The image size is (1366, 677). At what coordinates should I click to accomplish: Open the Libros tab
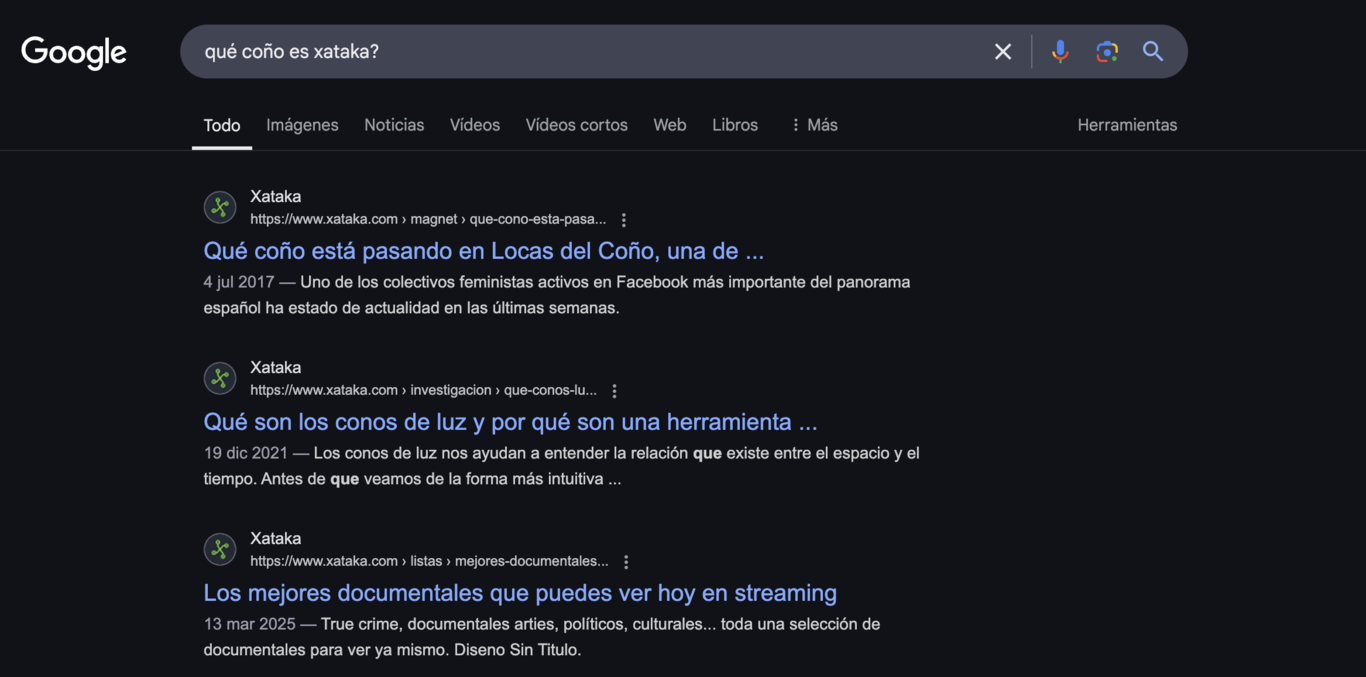coord(735,125)
